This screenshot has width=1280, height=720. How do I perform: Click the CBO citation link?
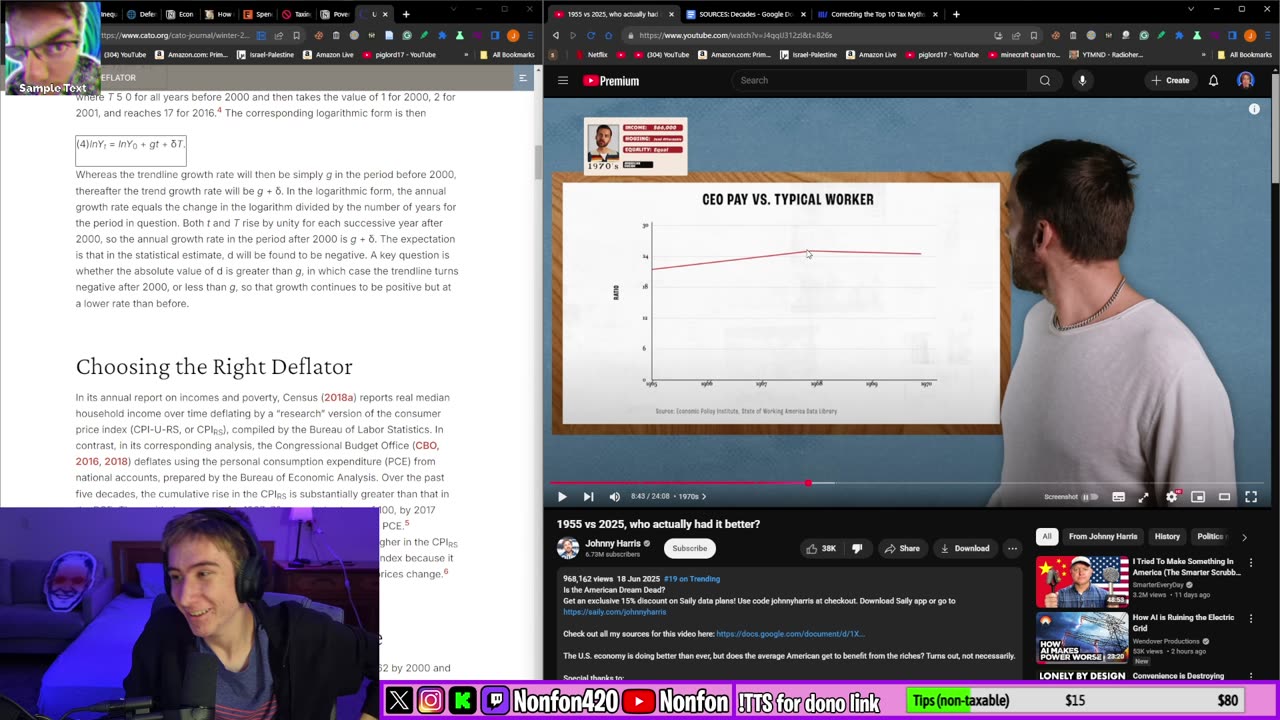pos(426,445)
